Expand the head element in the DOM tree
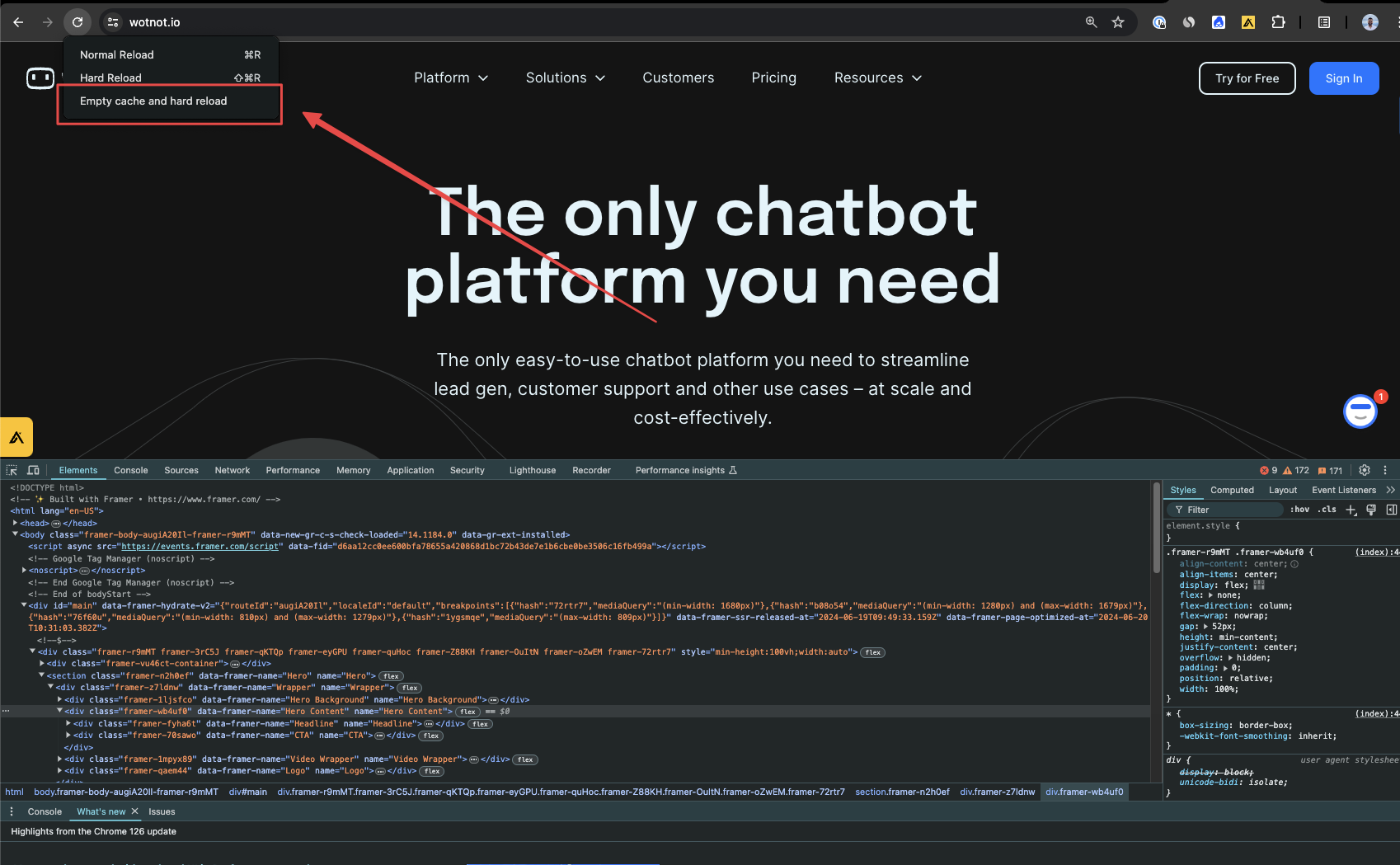1400x865 pixels. (x=16, y=523)
